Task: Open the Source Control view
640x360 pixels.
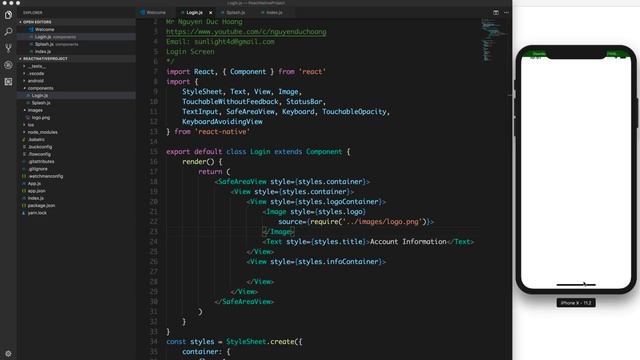Action: click(x=8, y=48)
